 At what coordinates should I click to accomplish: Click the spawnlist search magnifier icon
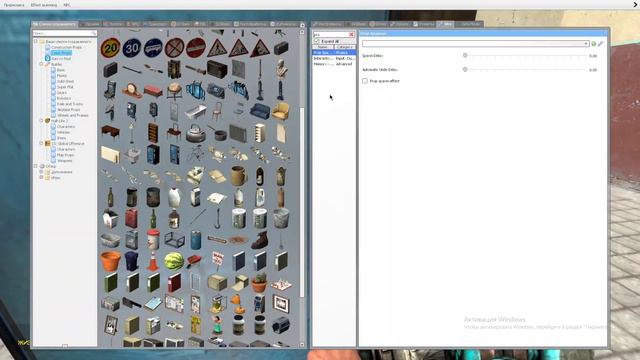click(x=94, y=33)
